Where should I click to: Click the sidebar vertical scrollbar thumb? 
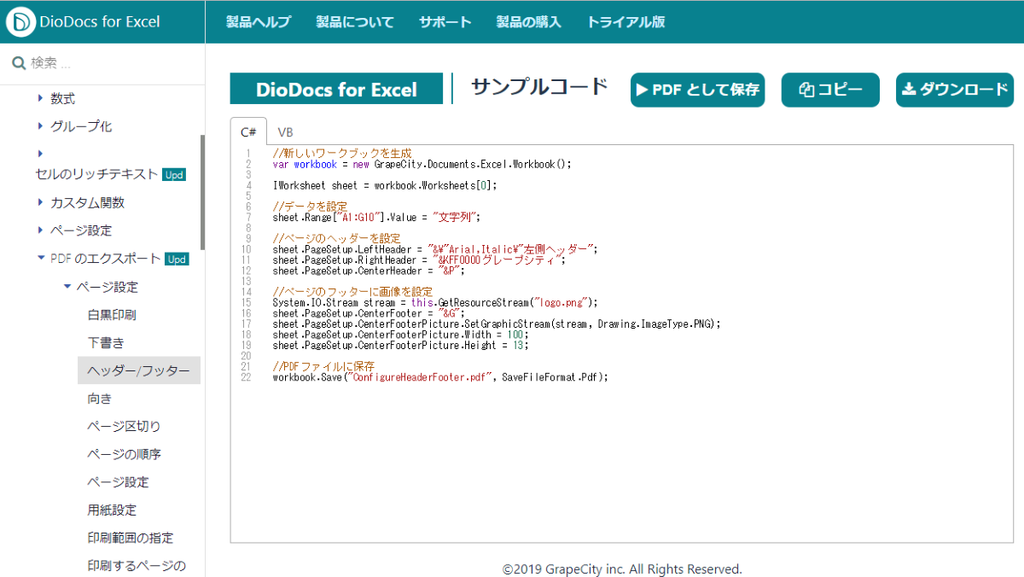point(202,192)
